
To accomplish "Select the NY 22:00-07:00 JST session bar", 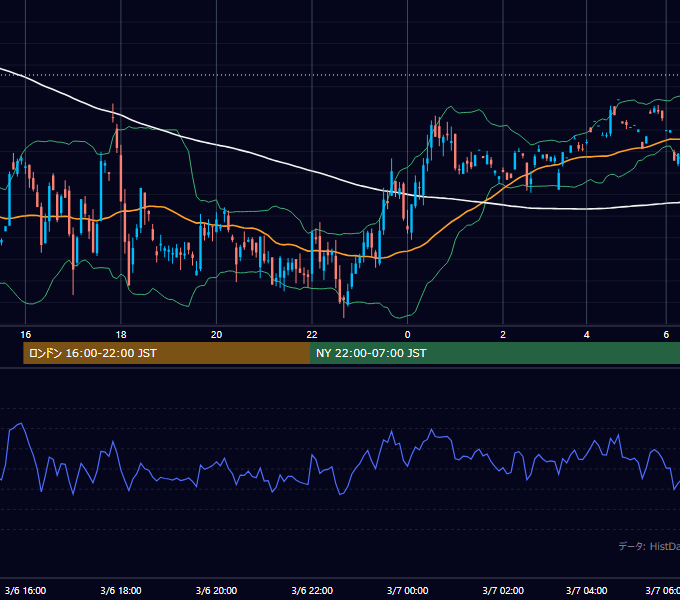I will (495, 353).
